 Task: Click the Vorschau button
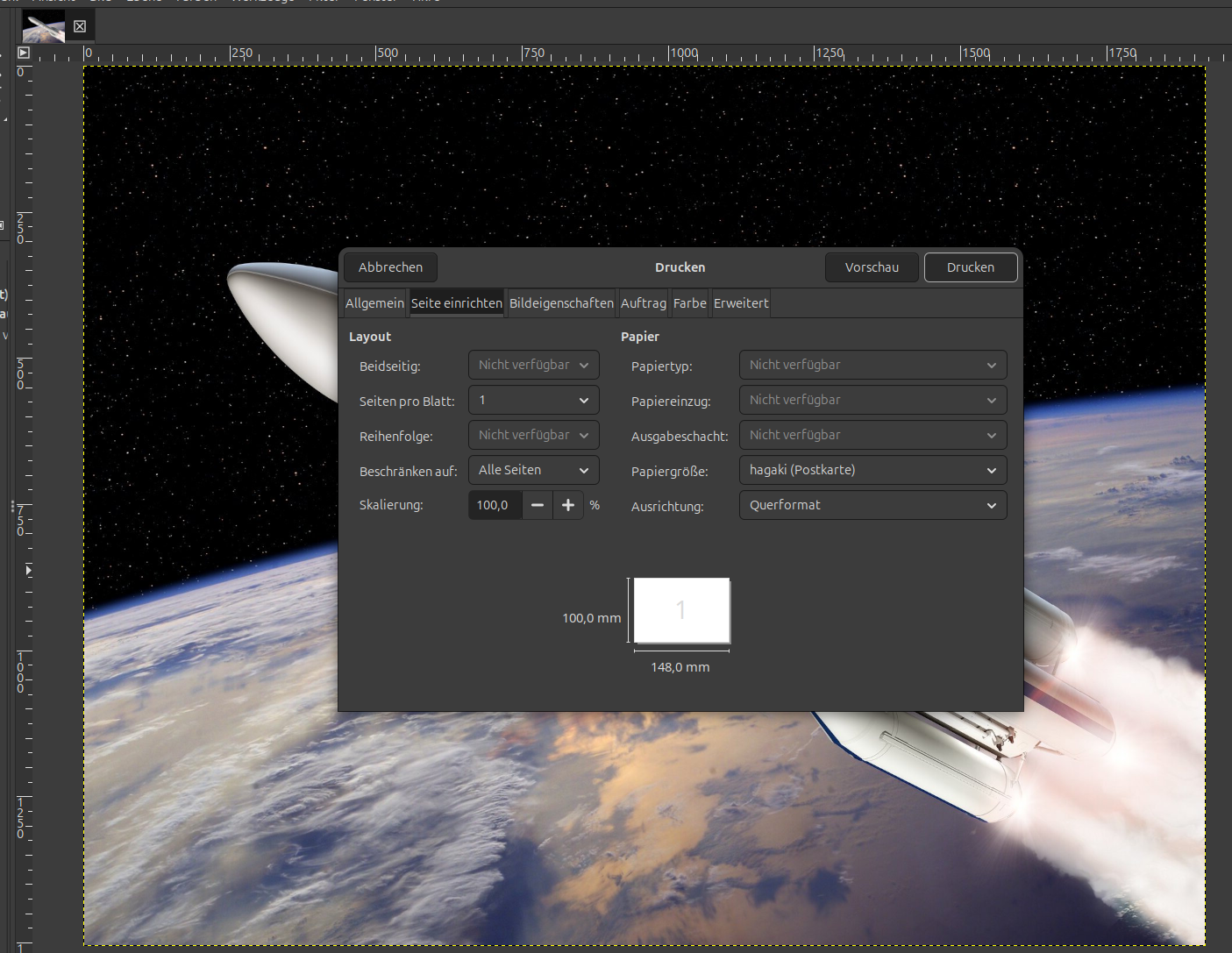872,267
